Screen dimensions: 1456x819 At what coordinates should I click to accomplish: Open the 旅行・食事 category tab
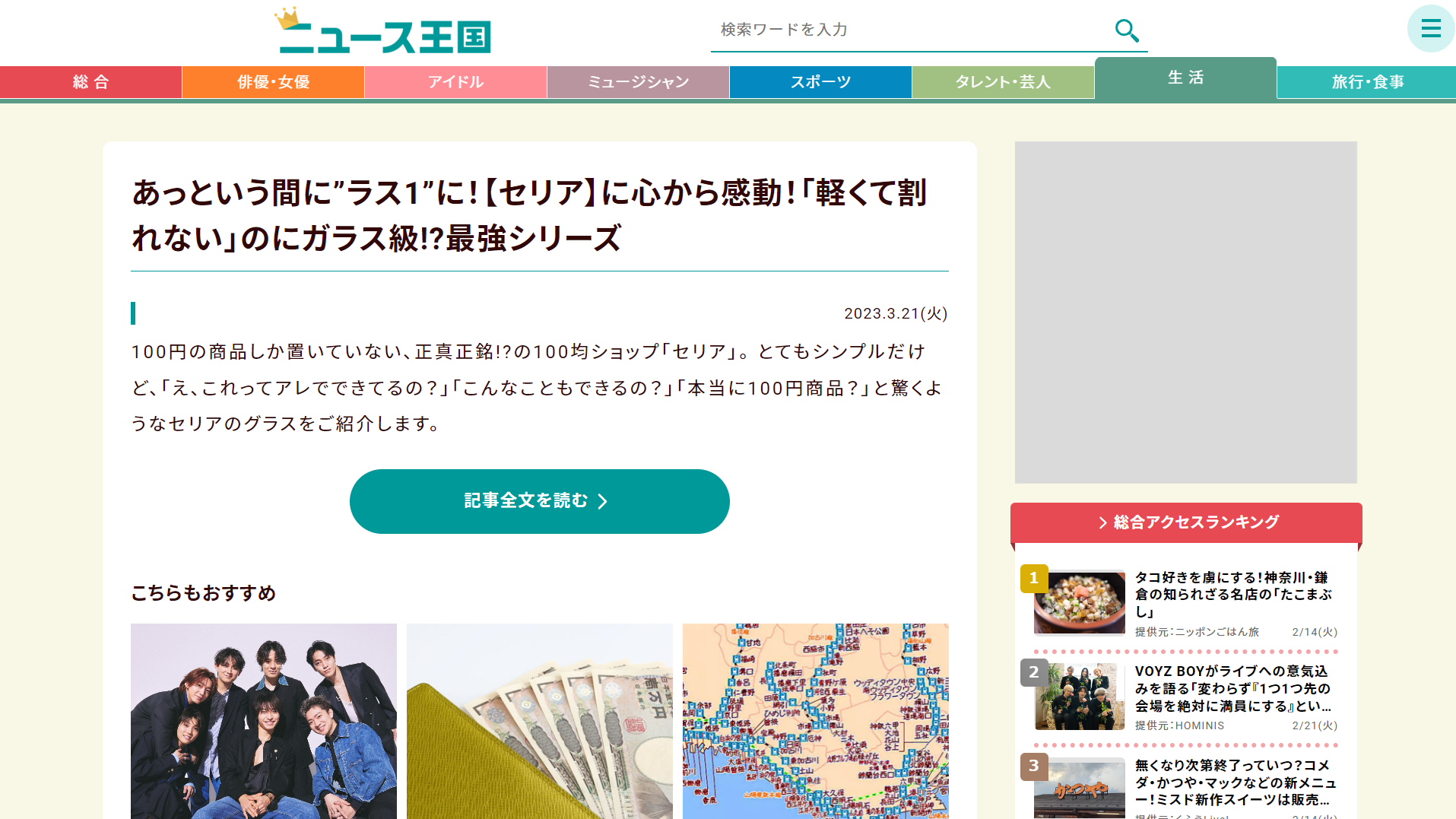(1367, 82)
